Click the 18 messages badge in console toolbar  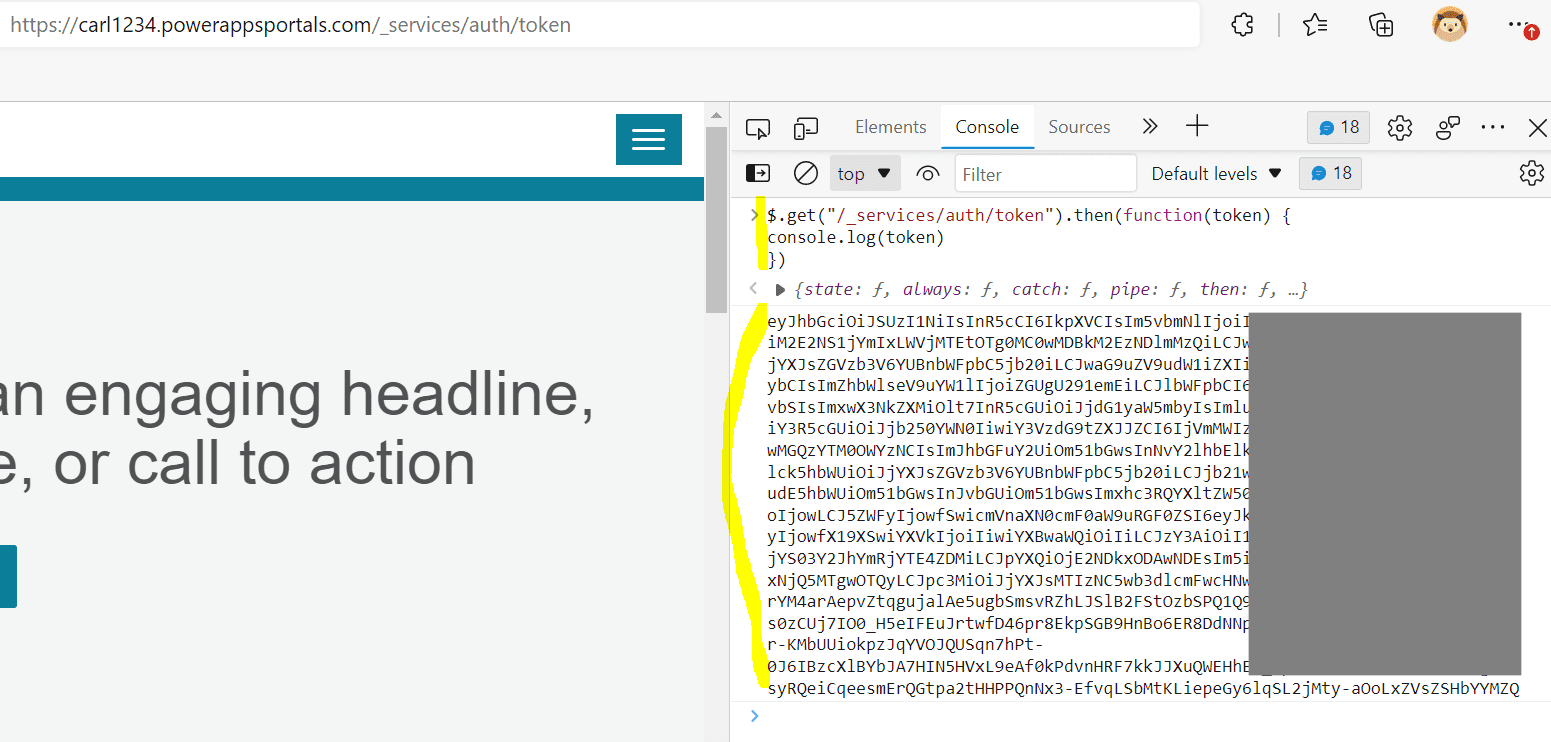coord(1330,173)
